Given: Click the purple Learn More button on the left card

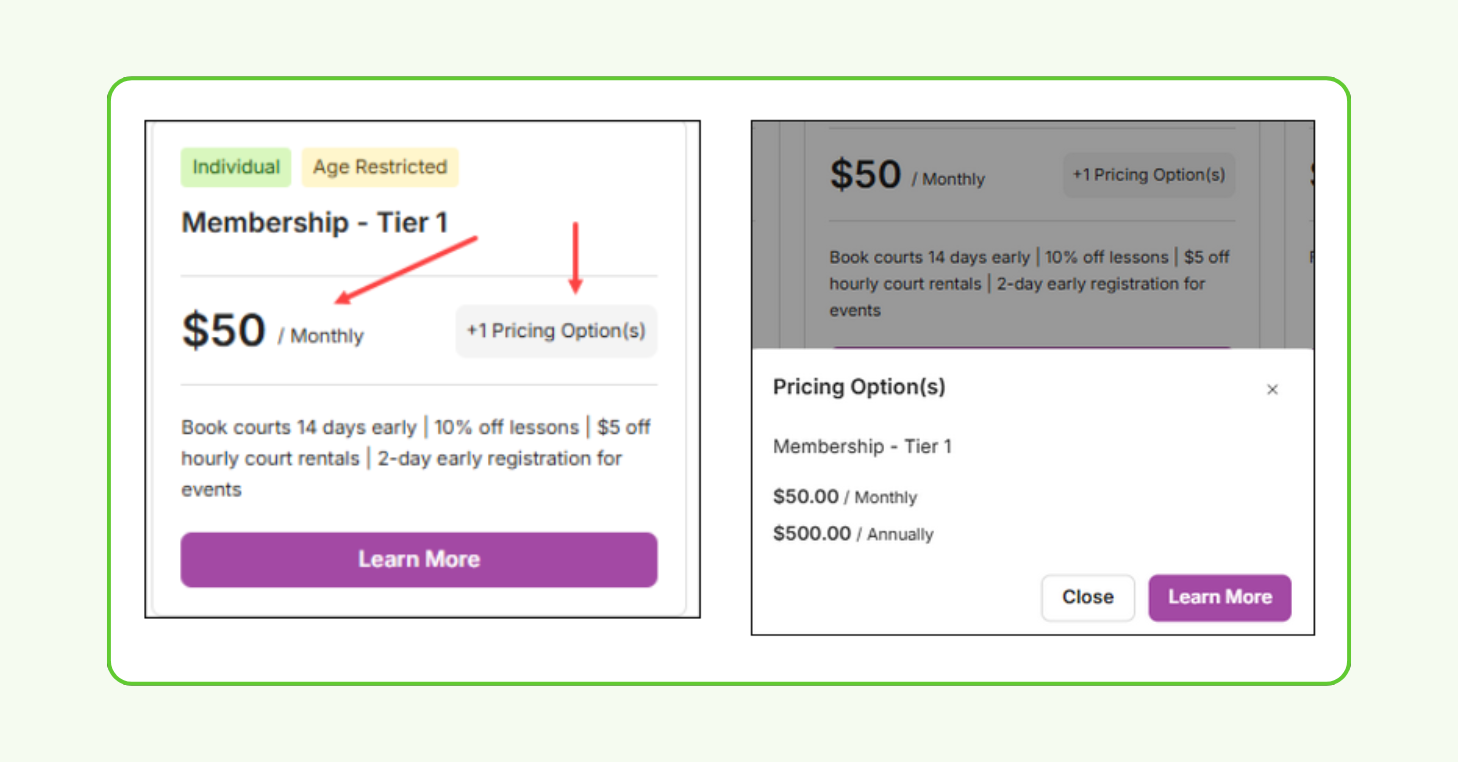Looking at the screenshot, I should point(418,559).
